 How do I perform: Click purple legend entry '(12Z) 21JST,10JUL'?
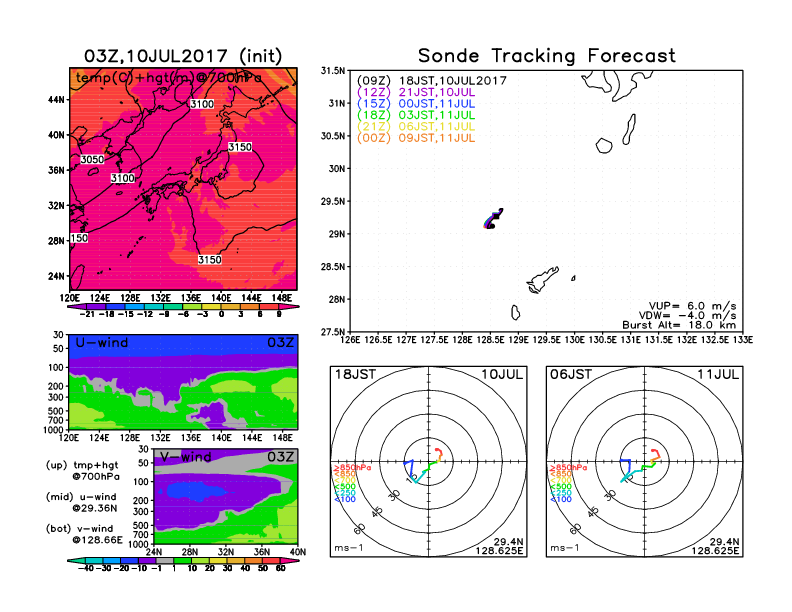click(416, 92)
